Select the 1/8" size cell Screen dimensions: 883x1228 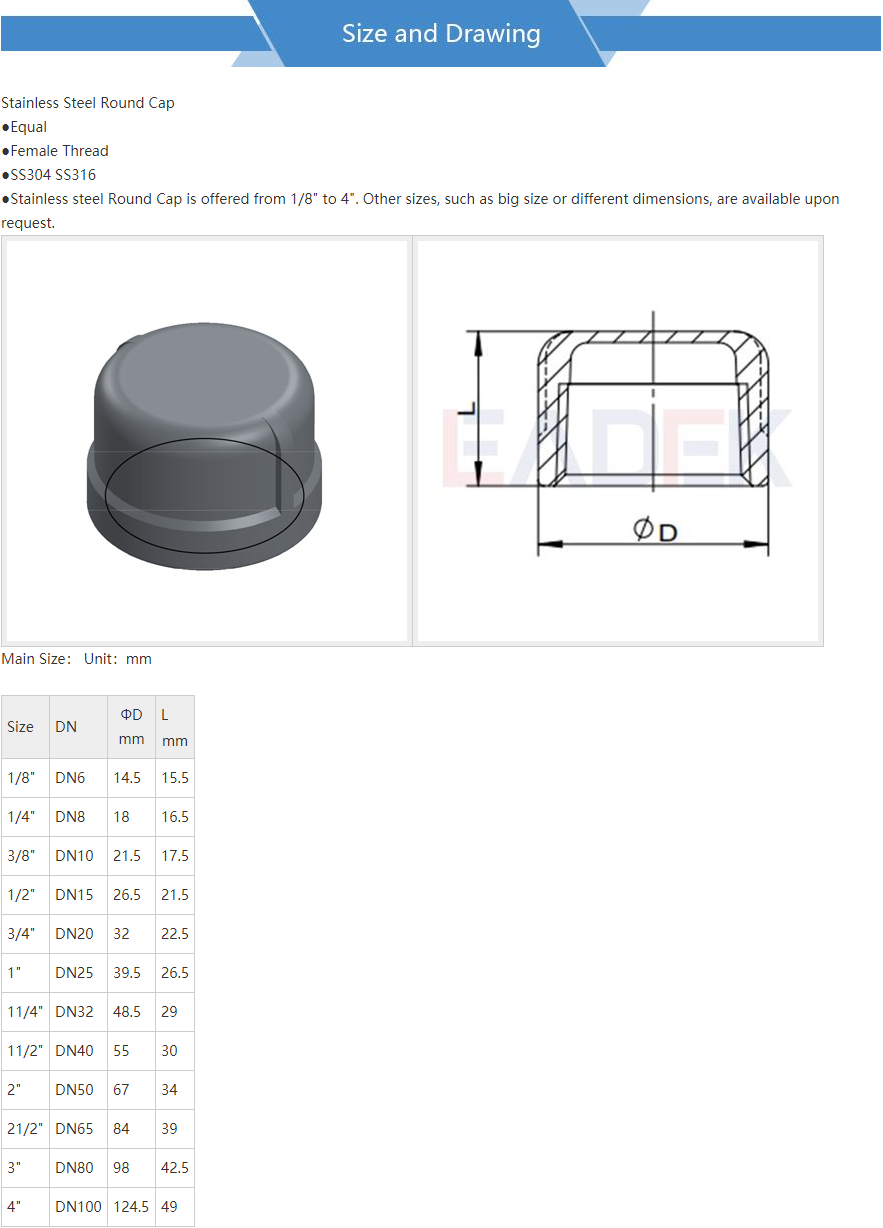pos(26,778)
